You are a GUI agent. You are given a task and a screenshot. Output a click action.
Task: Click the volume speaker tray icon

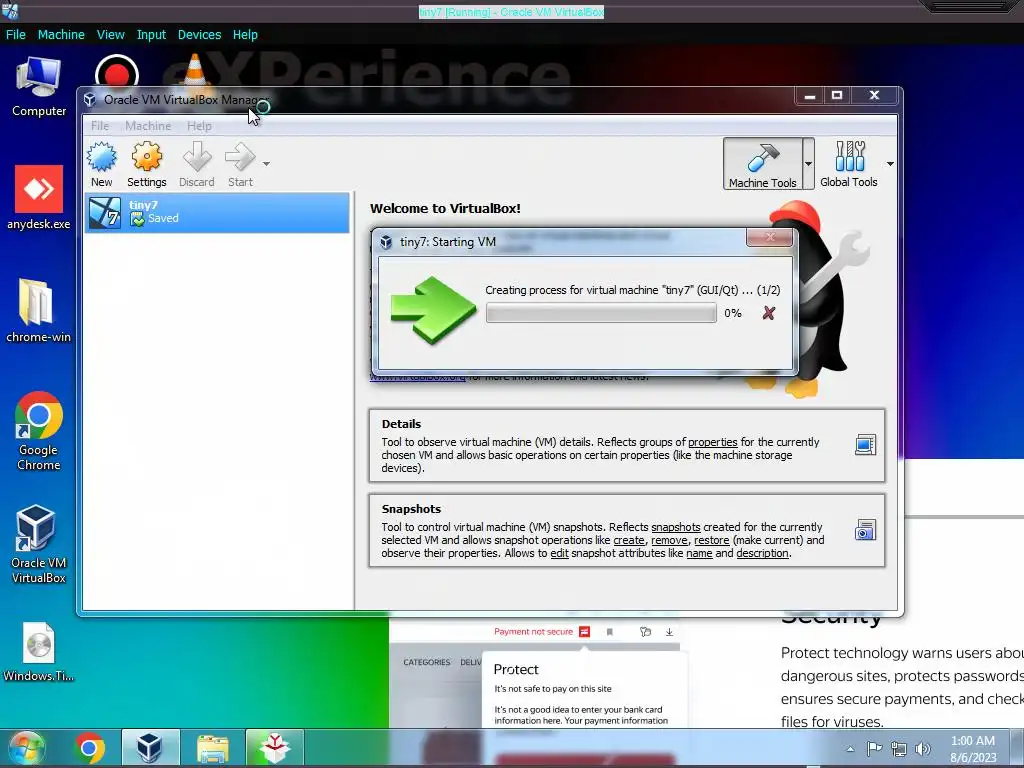pos(923,749)
